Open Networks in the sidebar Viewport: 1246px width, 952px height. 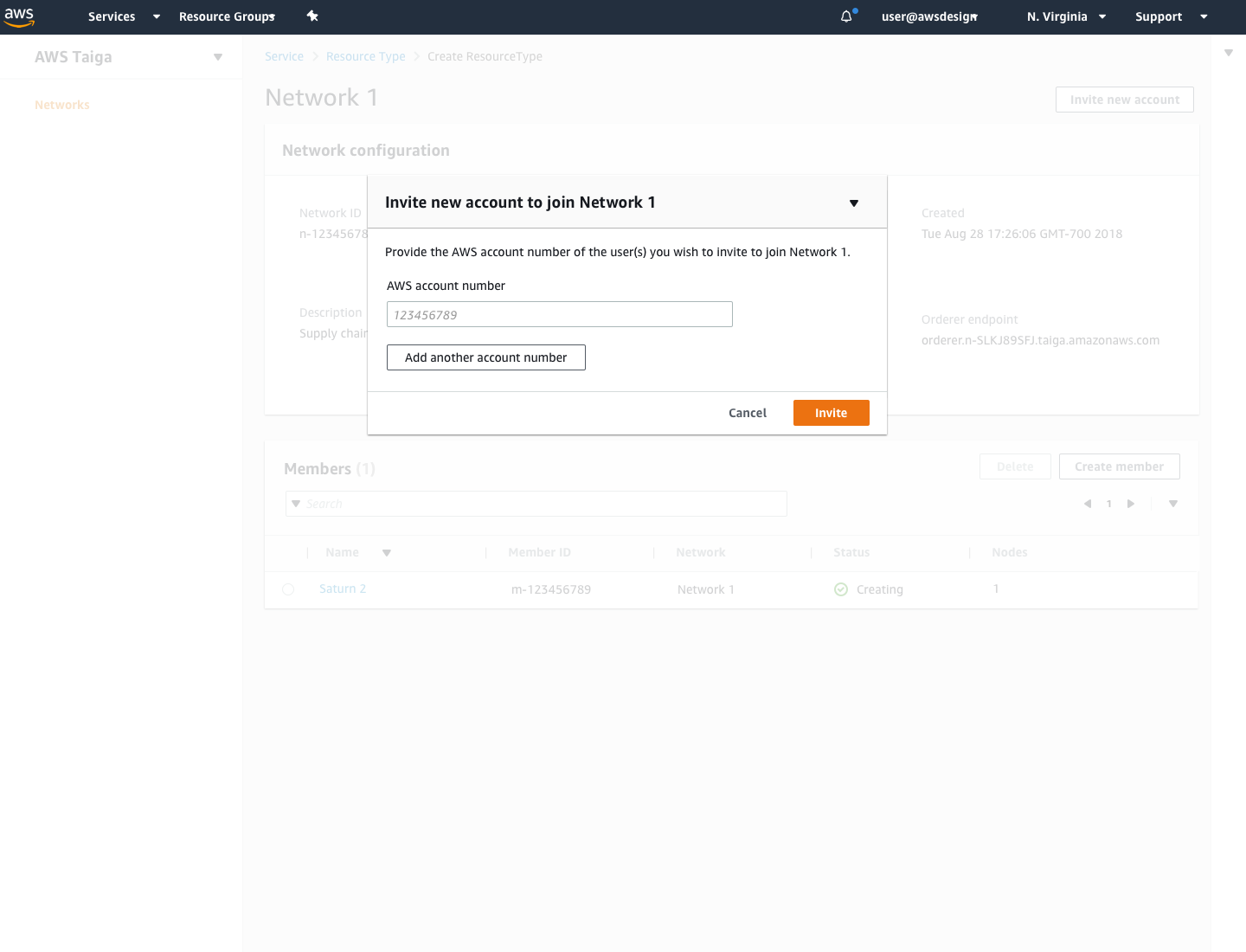click(x=62, y=105)
